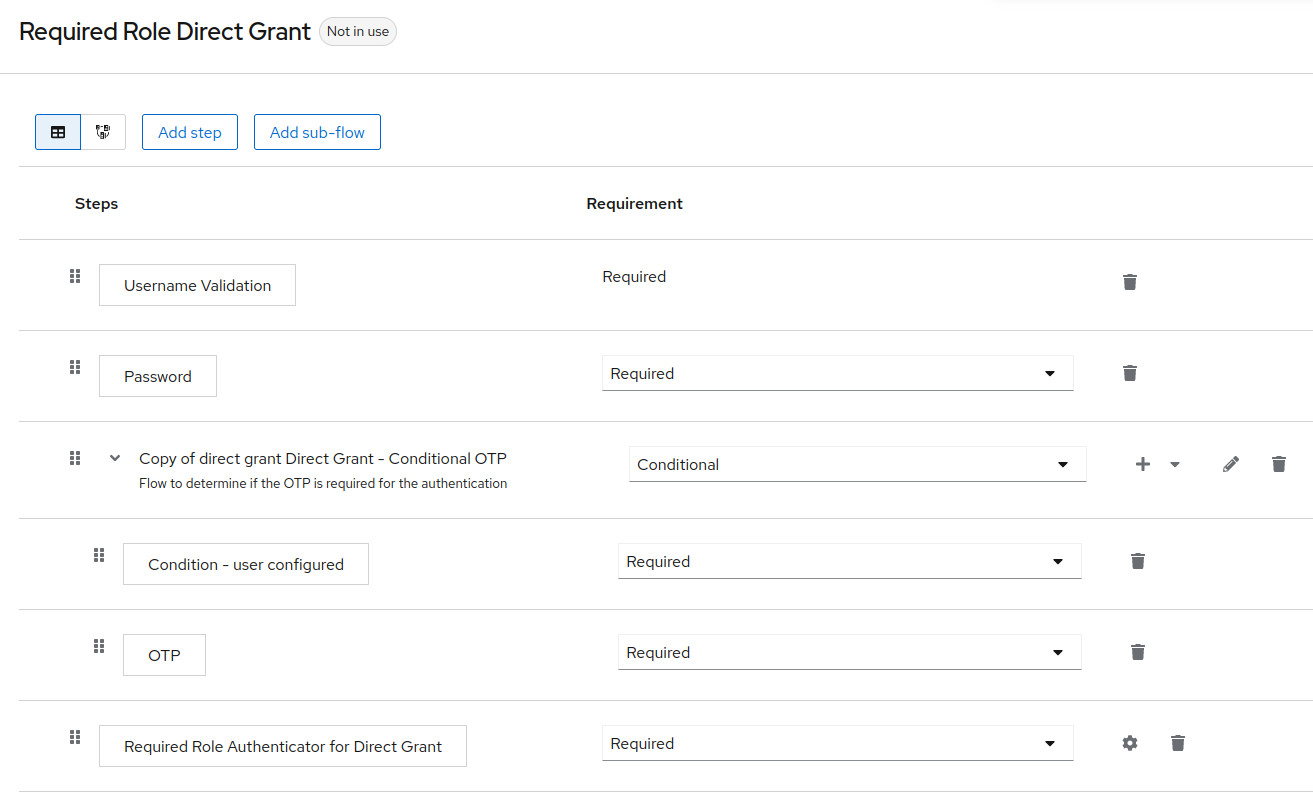Open Condition - user configured requirement dropdown
Image resolution: width=1313 pixels, height=806 pixels.
(849, 561)
